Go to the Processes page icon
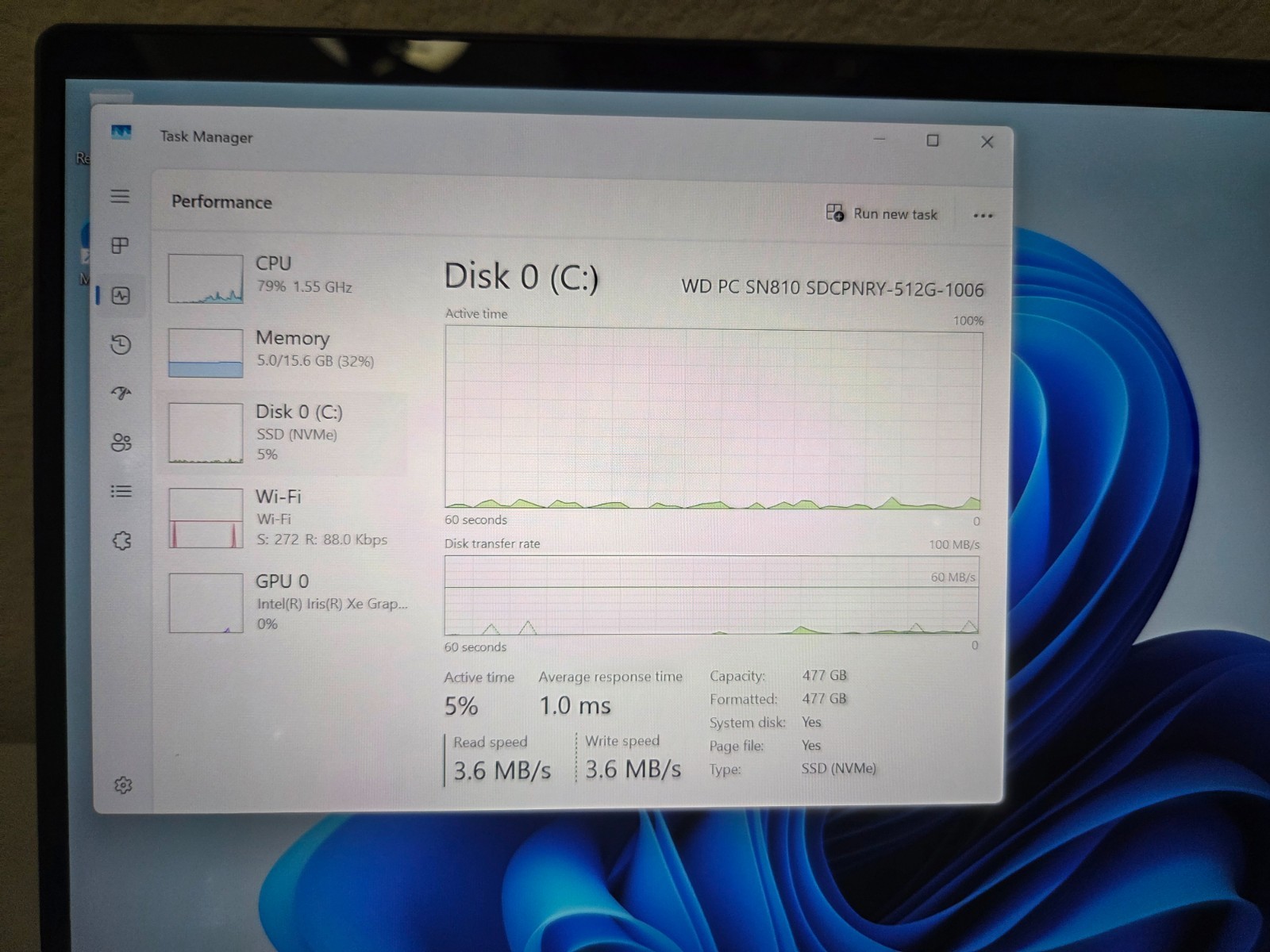 (120, 246)
